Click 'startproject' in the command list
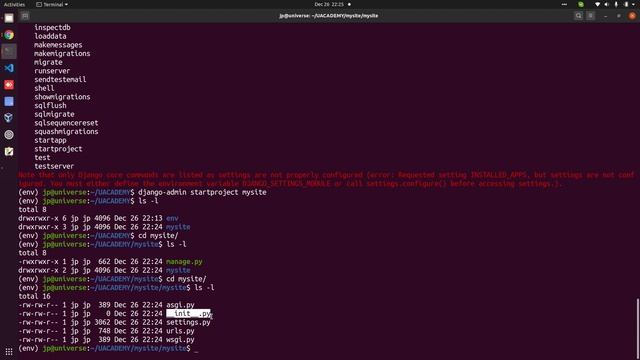640x360 pixels. [58, 149]
